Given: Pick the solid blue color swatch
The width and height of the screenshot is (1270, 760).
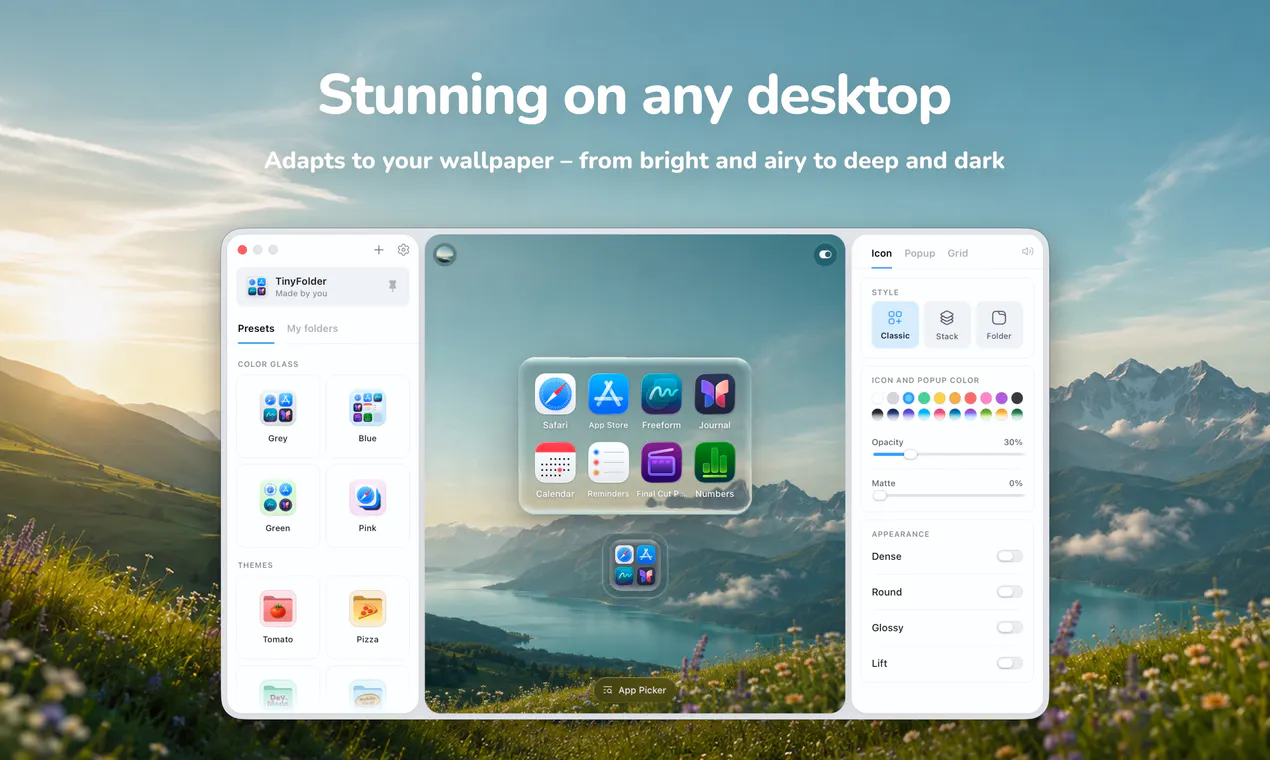Looking at the screenshot, I should point(909,398).
